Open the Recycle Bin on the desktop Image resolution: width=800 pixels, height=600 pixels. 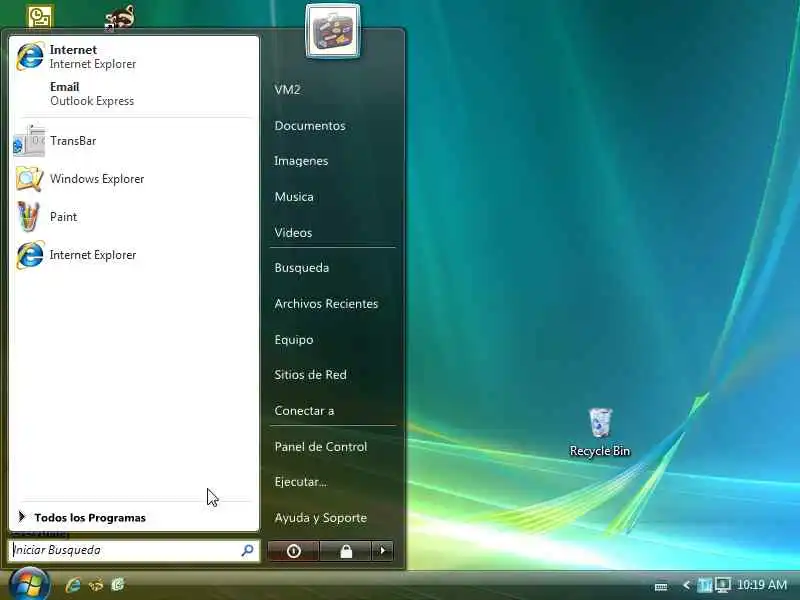(600, 433)
